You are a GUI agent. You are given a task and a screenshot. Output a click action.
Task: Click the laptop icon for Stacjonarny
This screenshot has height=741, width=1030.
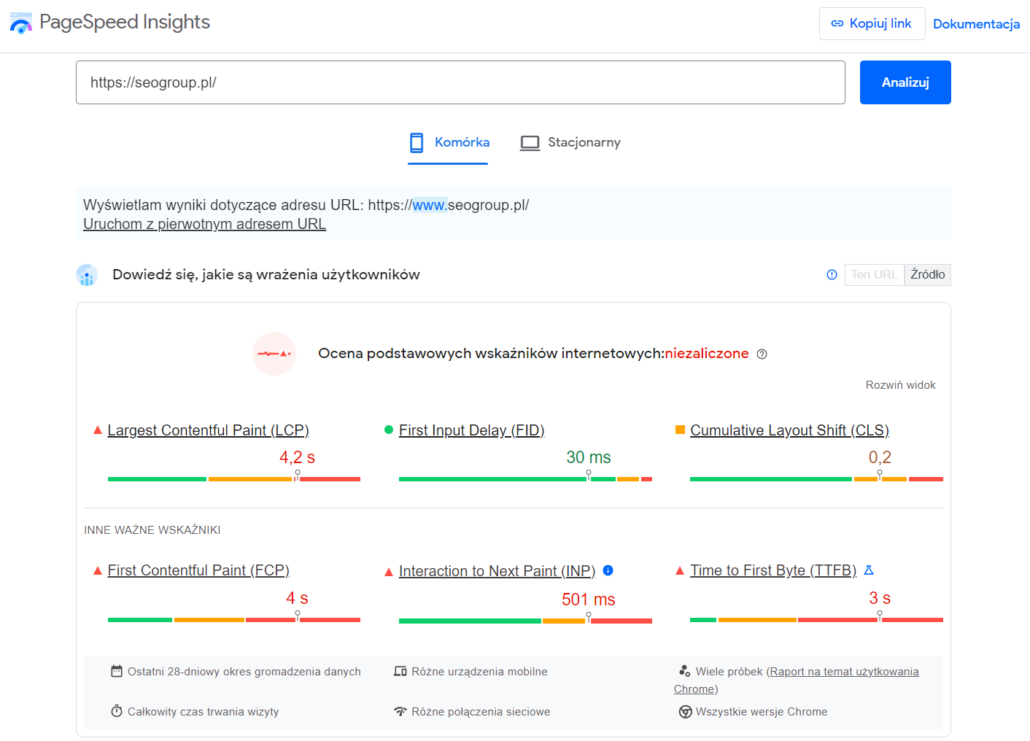[x=529, y=143]
